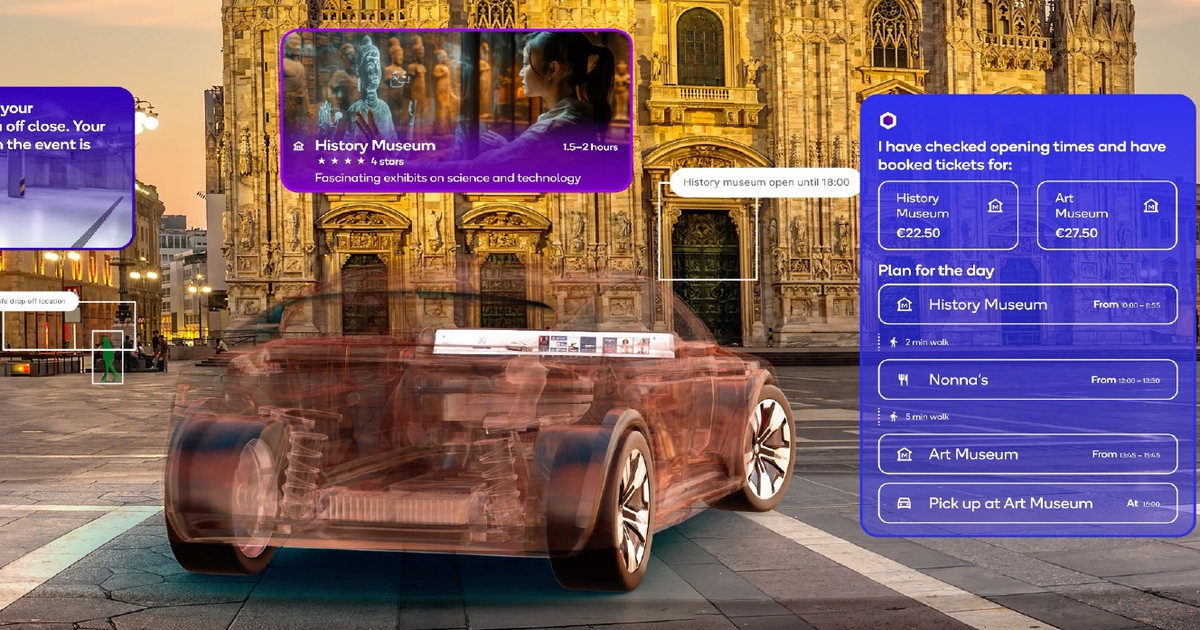This screenshot has height=630, width=1200.
Task: Select the fork icon beside Nonna's
Action: pyautogui.click(x=905, y=379)
